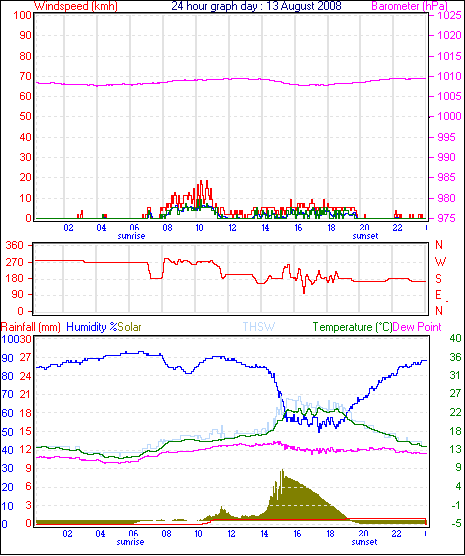The image size is (465, 556).
Task: Click the green -1 on the temperature axis
Action: [457, 505]
